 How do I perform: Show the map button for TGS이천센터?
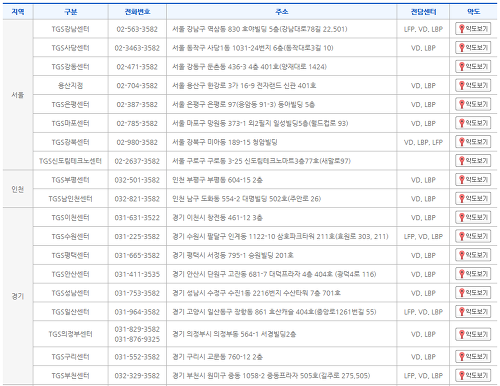(473, 217)
